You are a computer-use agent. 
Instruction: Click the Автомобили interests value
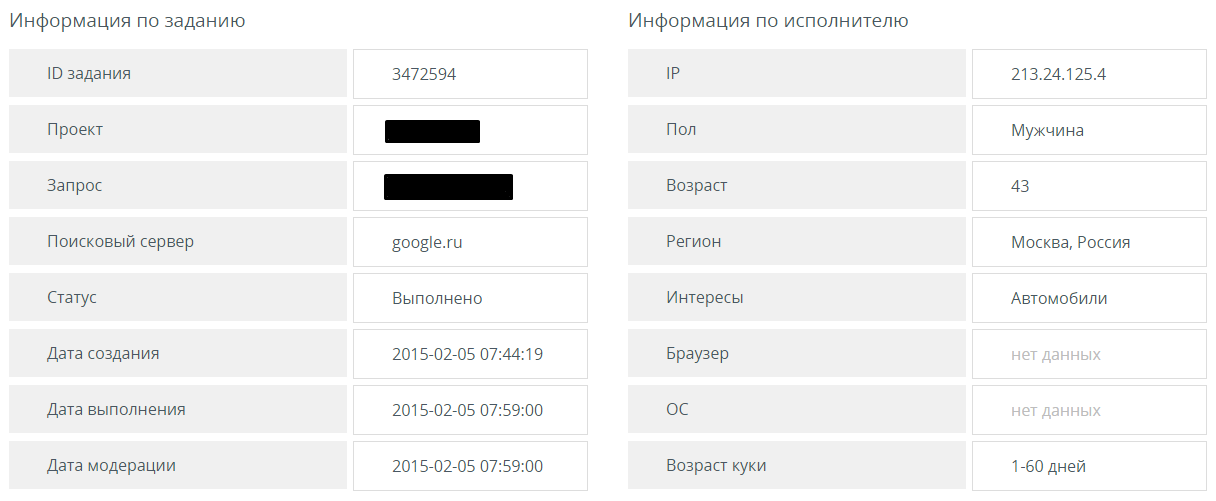tap(1059, 298)
